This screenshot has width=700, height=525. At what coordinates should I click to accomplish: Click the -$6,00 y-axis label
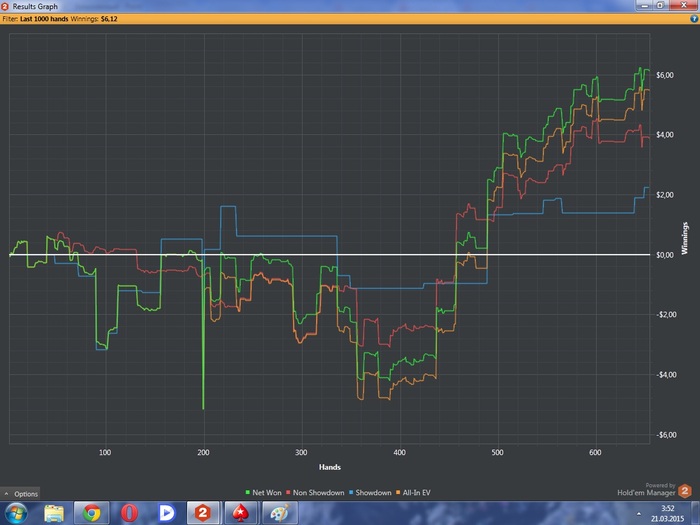coord(666,435)
